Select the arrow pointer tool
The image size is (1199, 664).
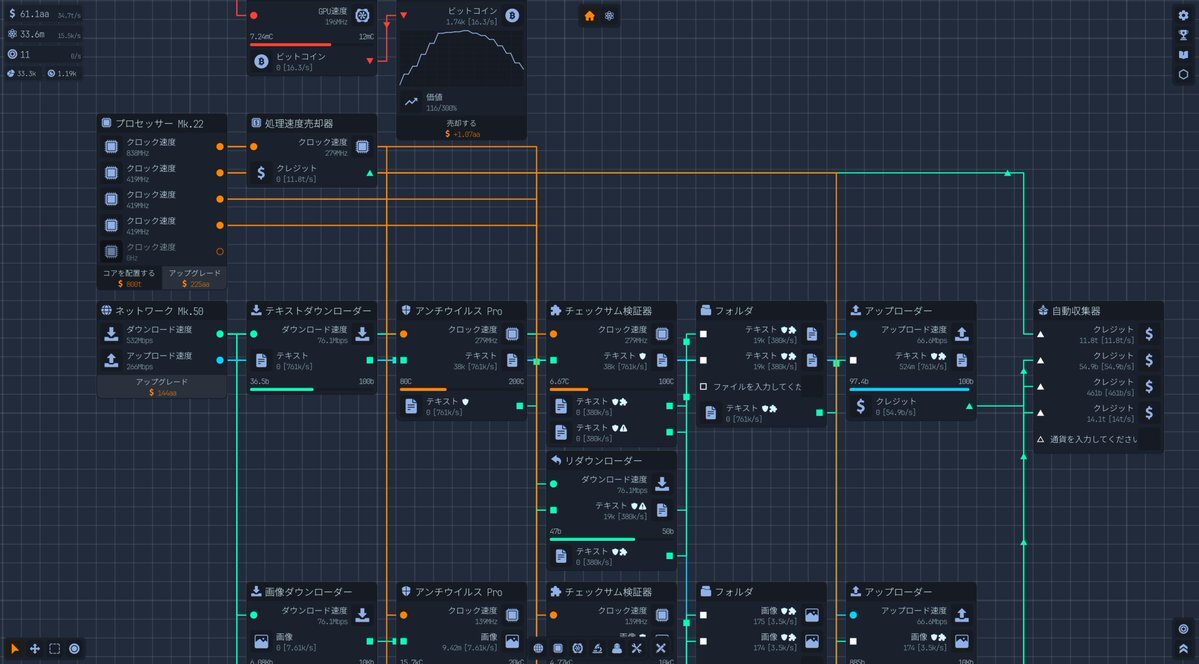point(15,648)
